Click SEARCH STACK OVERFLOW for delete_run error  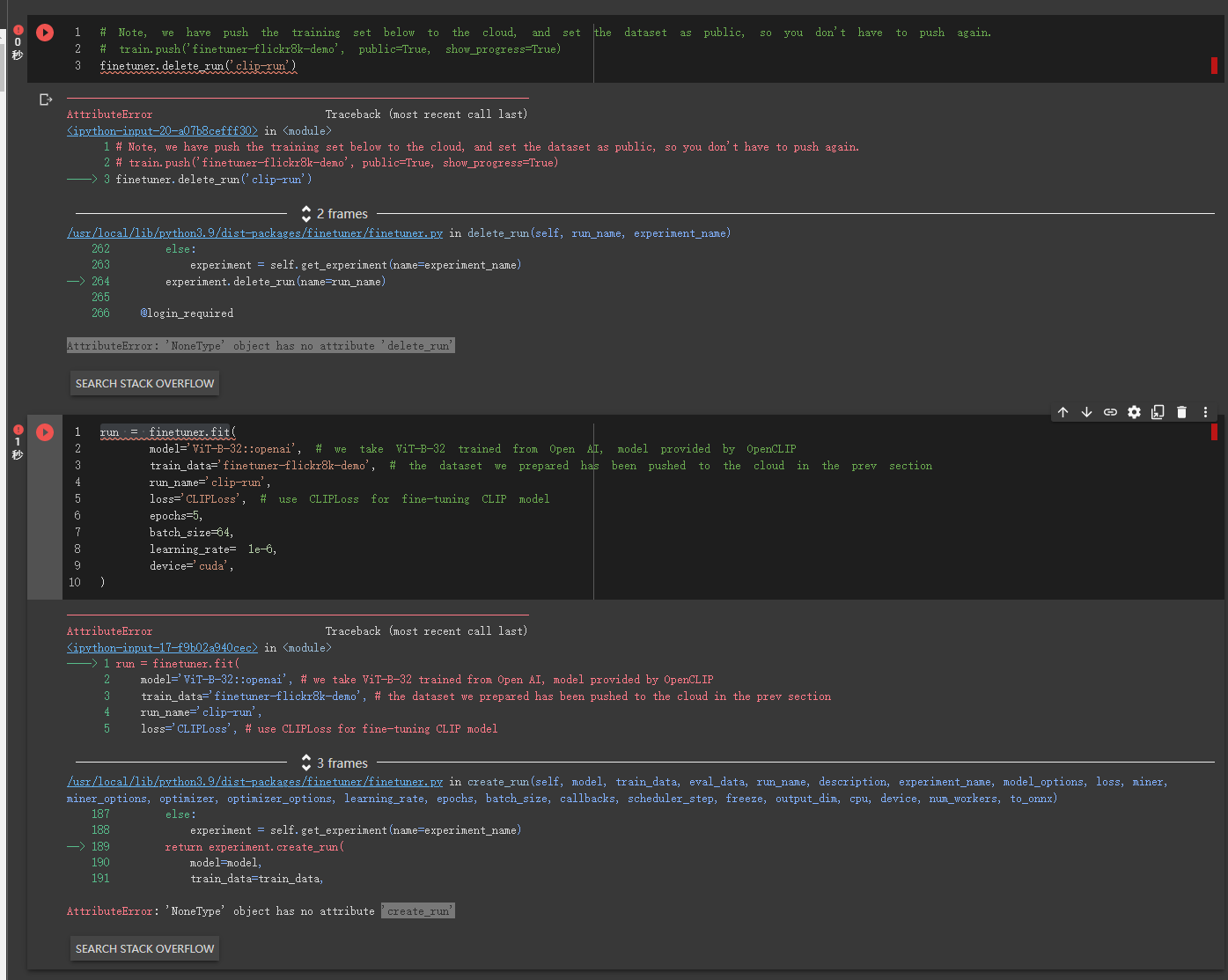pyautogui.click(x=143, y=383)
